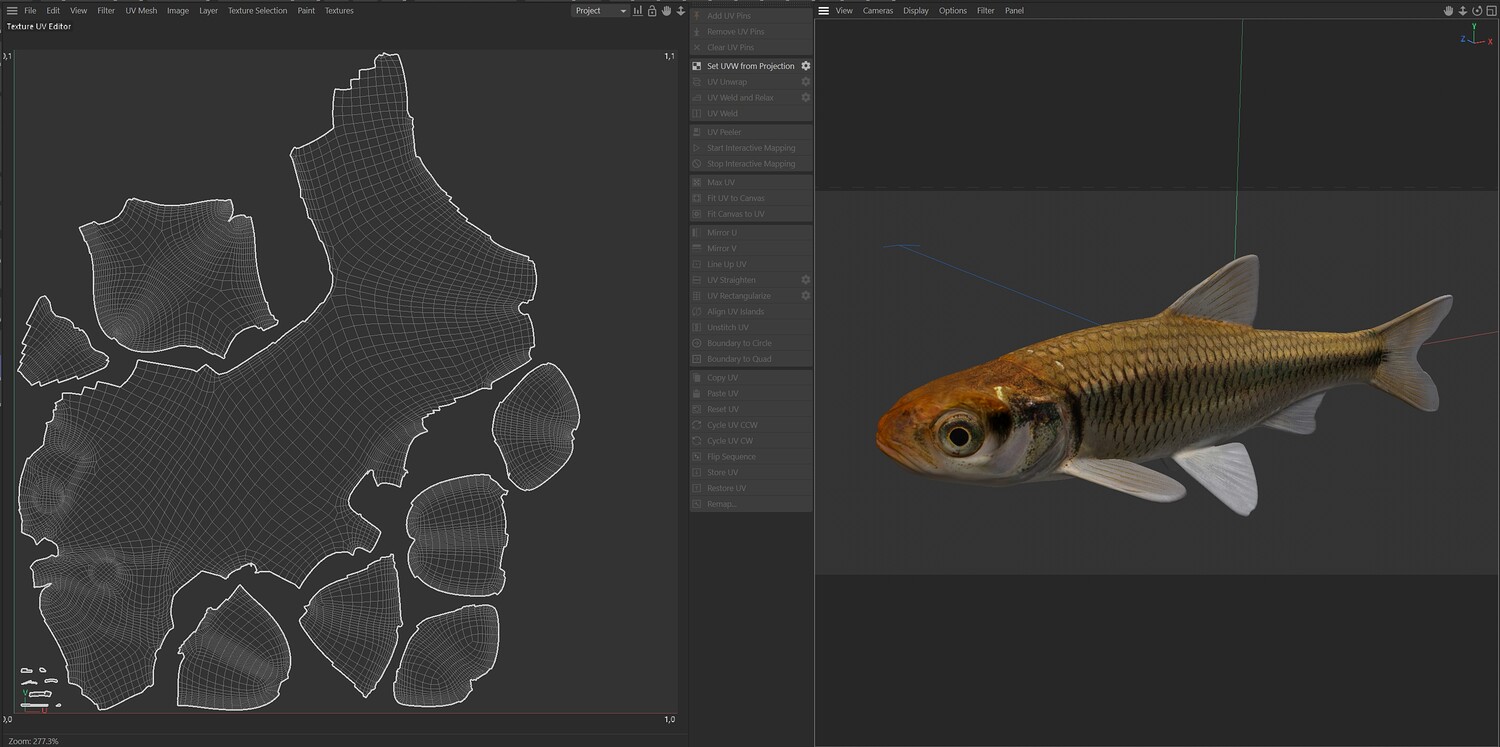Open the Edit menu in UV editor
Image resolution: width=1500 pixels, height=747 pixels.
click(x=53, y=10)
